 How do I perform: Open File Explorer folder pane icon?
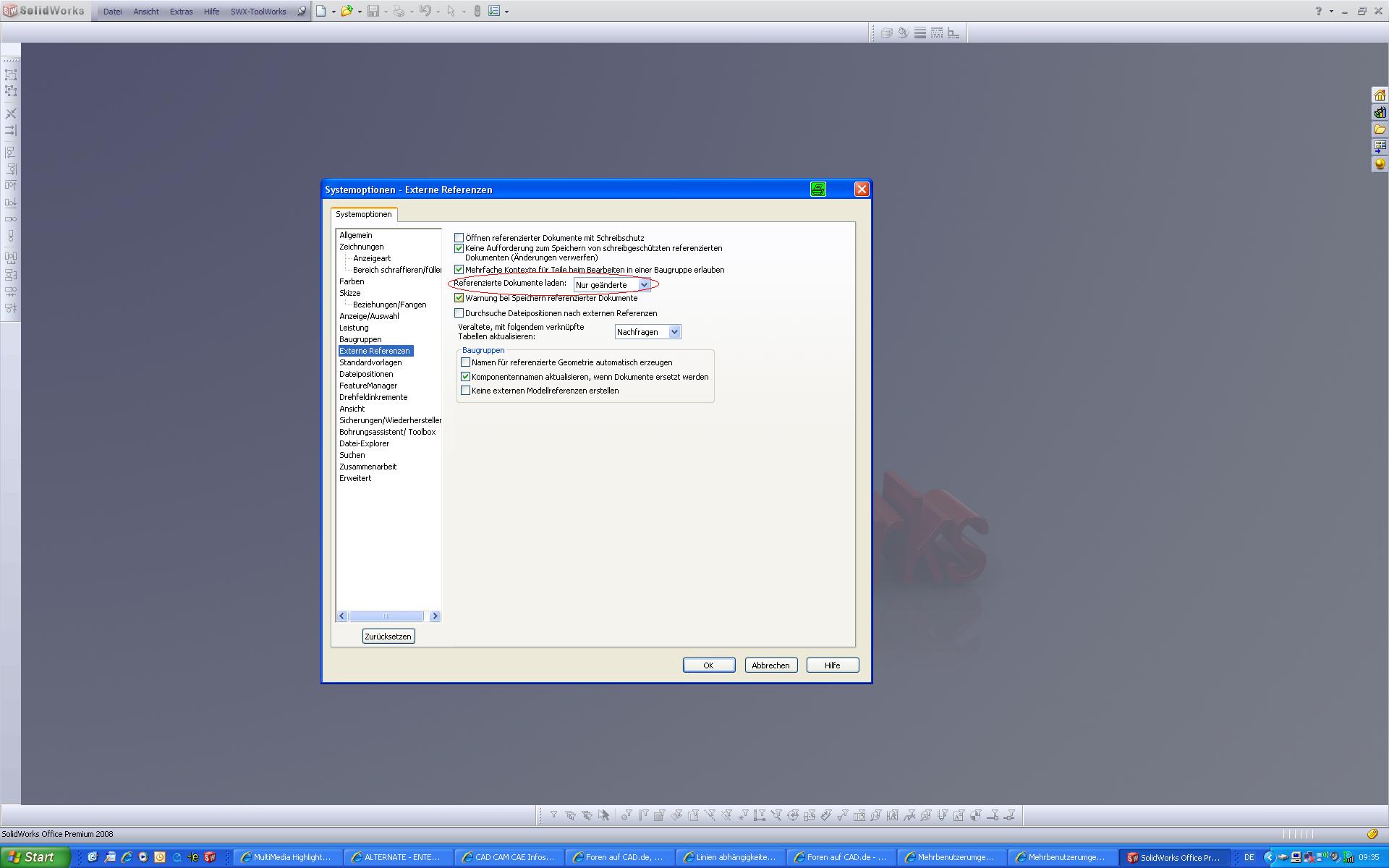click(1380, 129)
